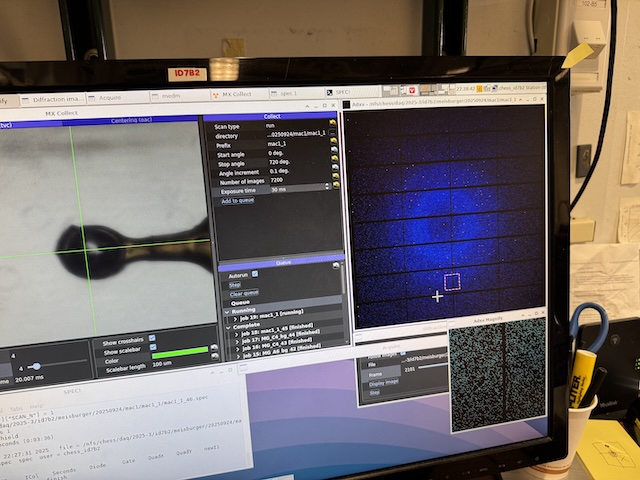
Task: Click the Prefix field showing mac1_1
Action: coord(297,144)
